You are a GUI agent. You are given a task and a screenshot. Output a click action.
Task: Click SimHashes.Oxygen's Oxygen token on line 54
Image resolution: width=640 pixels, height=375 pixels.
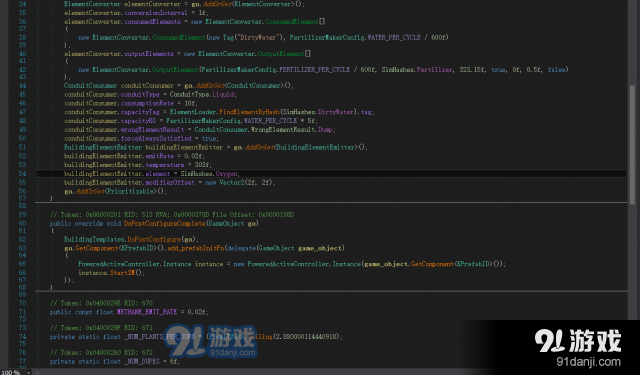pos(227,174)
